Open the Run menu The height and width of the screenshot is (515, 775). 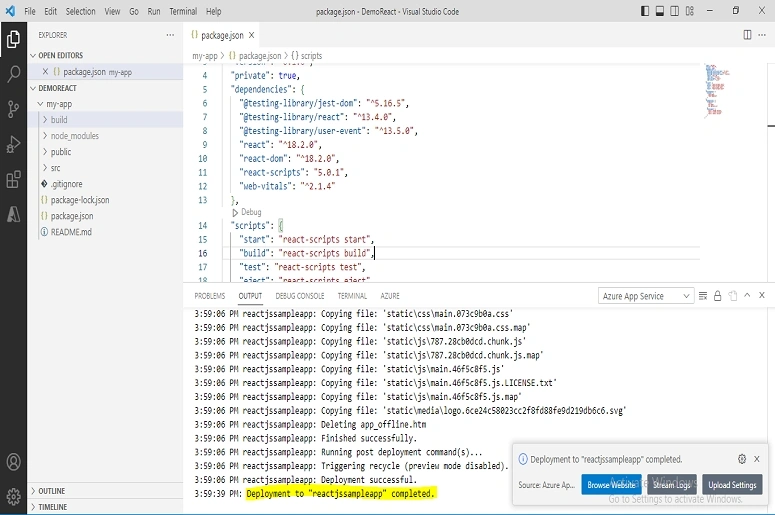click(154, 11)
